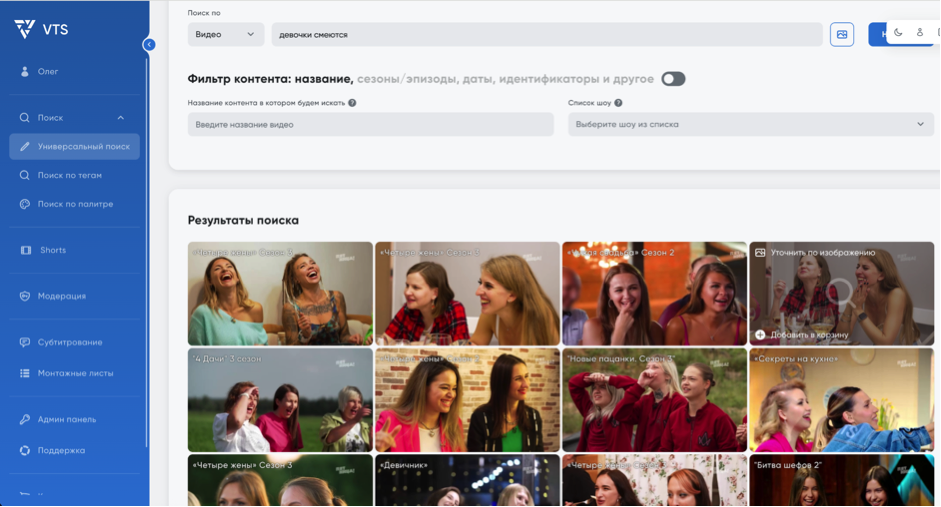Open user profile icon in top bar

pyautogui.click(x=920, y=33)
